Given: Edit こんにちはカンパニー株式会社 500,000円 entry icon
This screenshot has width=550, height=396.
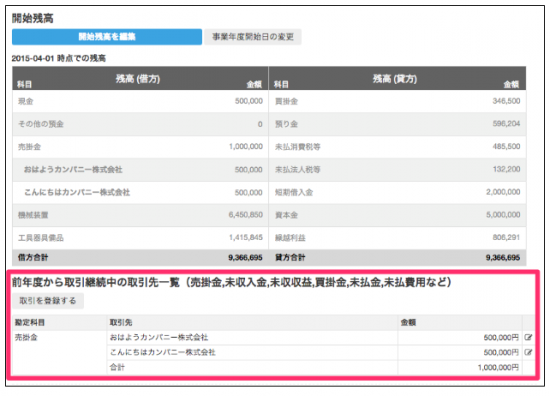Looking at the screenshot, I should click(x=528, y=352).
